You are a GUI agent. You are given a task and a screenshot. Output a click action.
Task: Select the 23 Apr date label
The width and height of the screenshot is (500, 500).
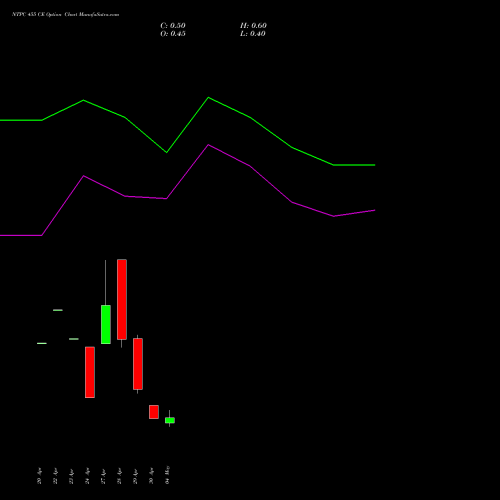(x=71, y=476)
